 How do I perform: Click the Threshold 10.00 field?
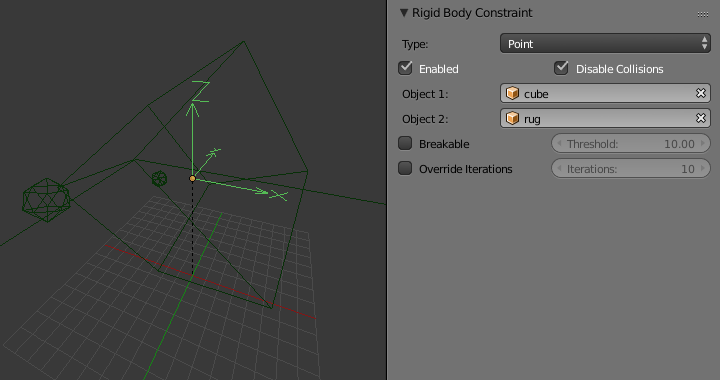[x=631, y=143]
